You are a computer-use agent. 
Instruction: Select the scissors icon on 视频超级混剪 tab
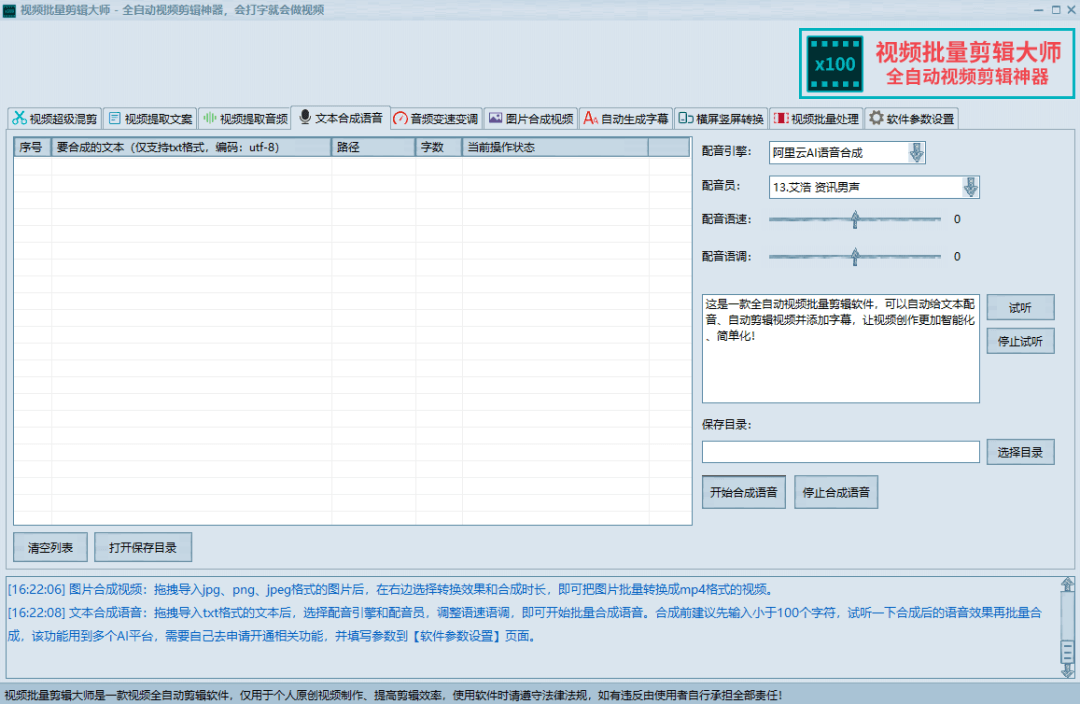(17, 118)
